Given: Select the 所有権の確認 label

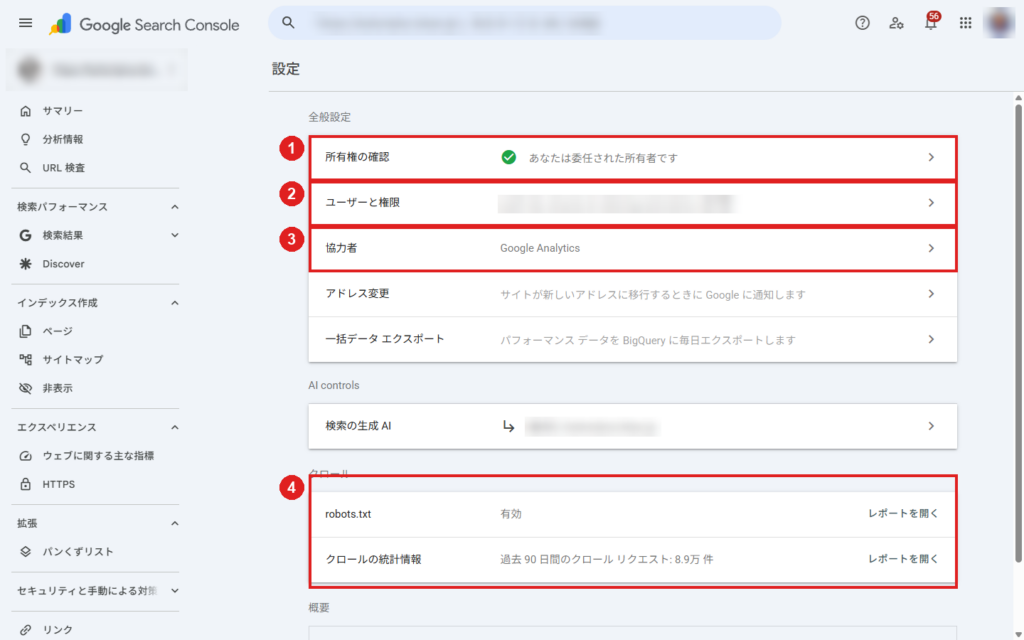Looking at the screenshot, I should coord(357,157).
